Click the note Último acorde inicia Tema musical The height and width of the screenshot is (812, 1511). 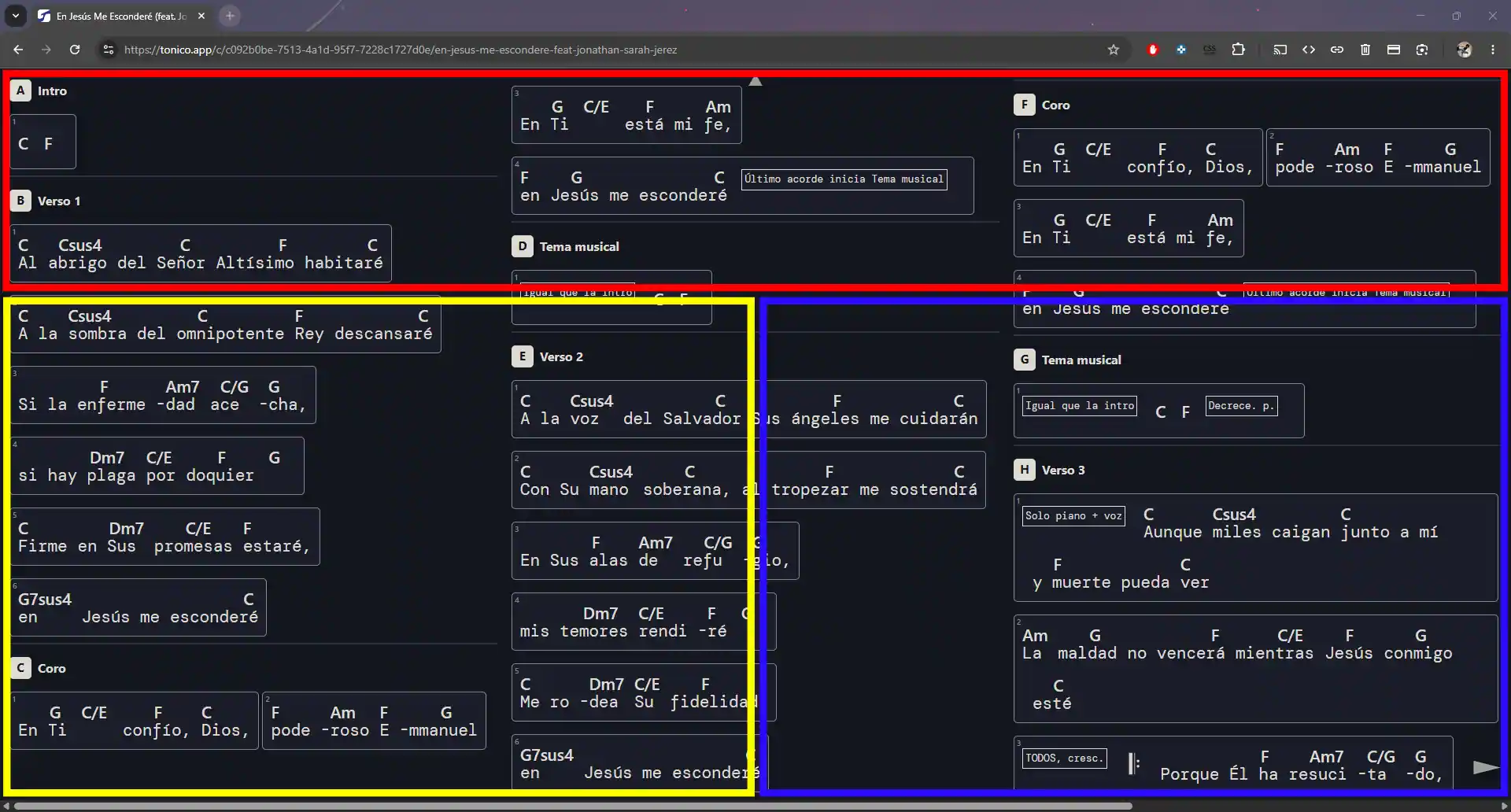(x=844, y=179)
